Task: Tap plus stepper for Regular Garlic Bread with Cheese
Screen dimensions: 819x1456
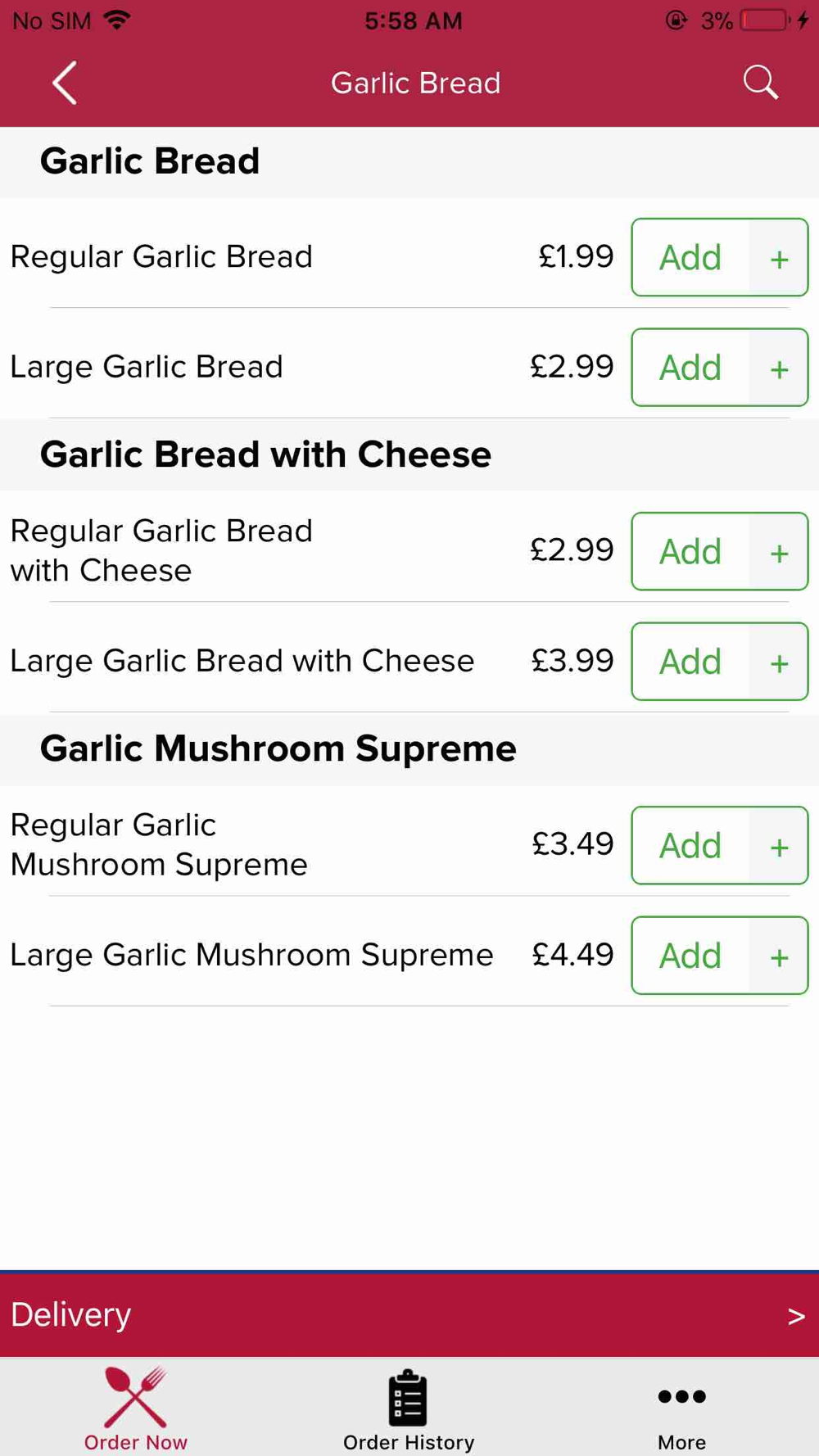Action: 779,552
